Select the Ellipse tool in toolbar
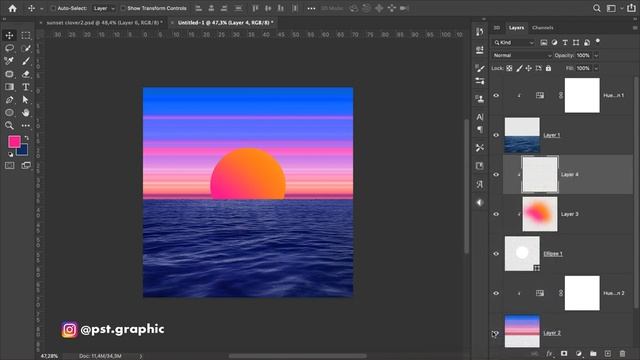 pos(9,113)
